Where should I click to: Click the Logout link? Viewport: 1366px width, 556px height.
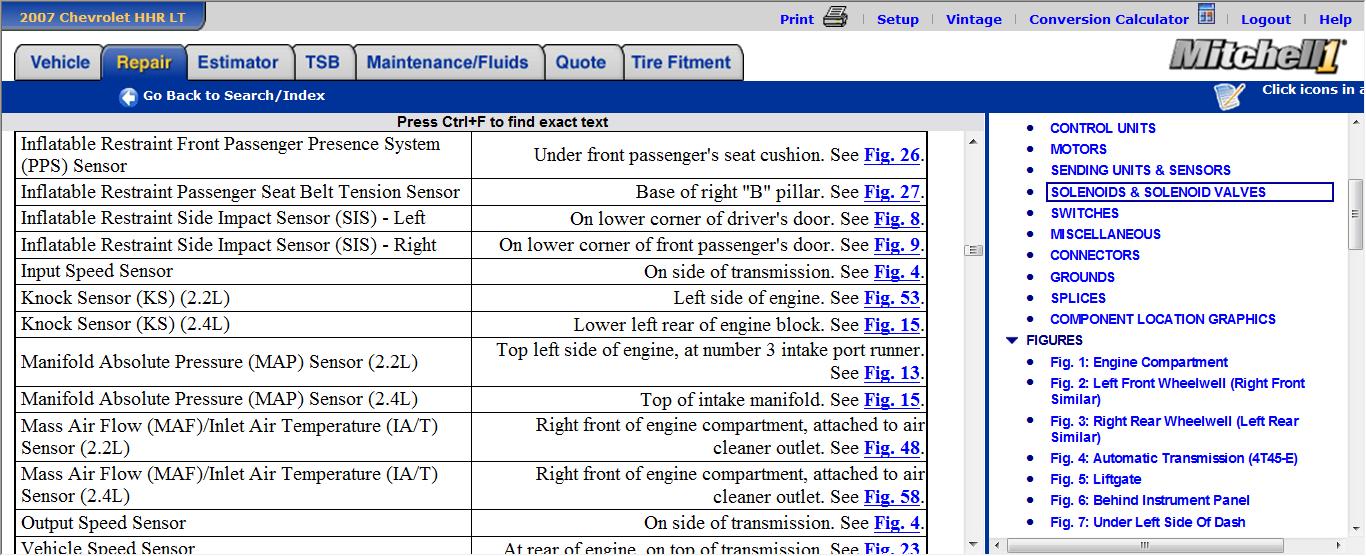click(1265, 19)
